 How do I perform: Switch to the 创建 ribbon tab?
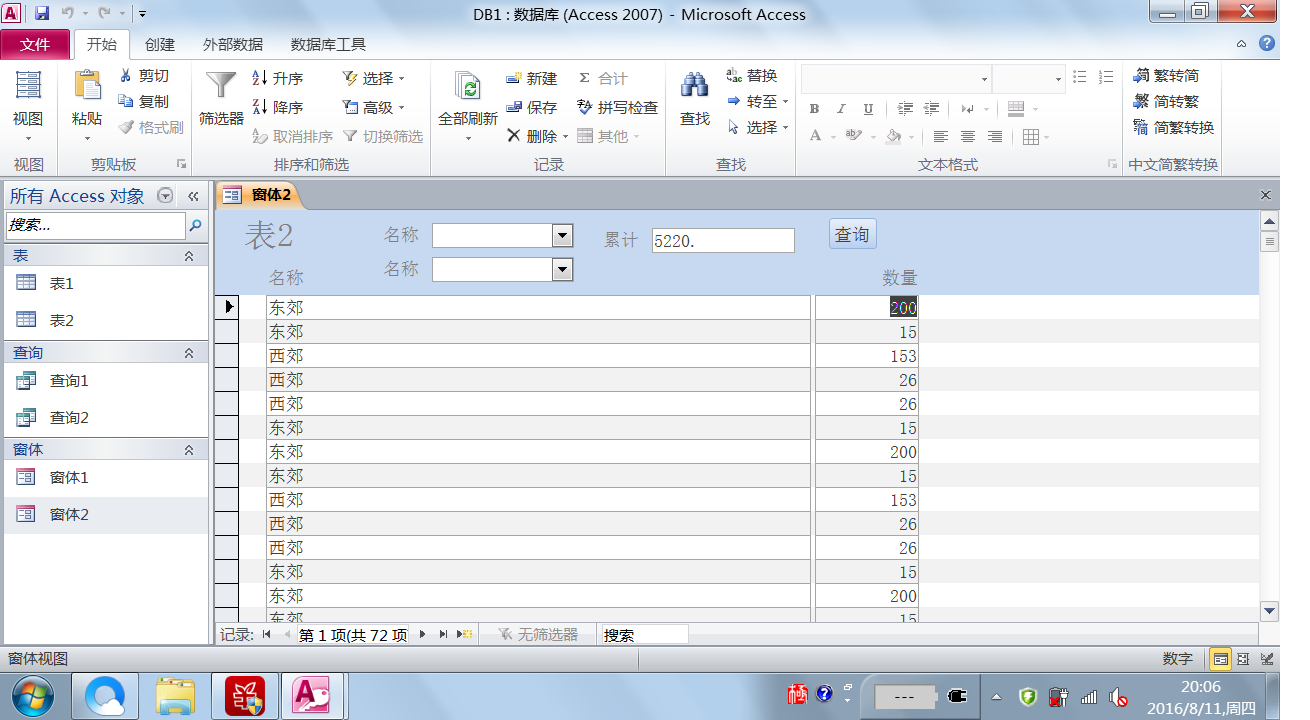tap(160, 44)
